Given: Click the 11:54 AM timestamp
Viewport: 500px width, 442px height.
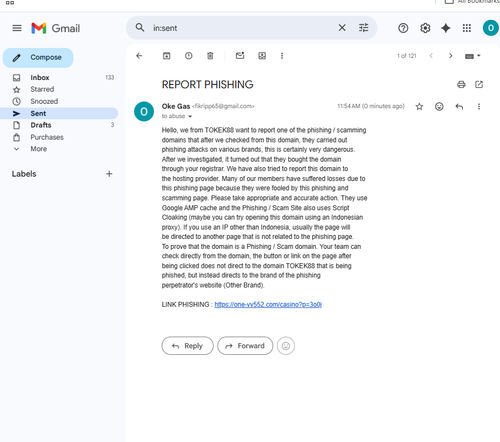Looking at the screenshot, I should point(371,106).
